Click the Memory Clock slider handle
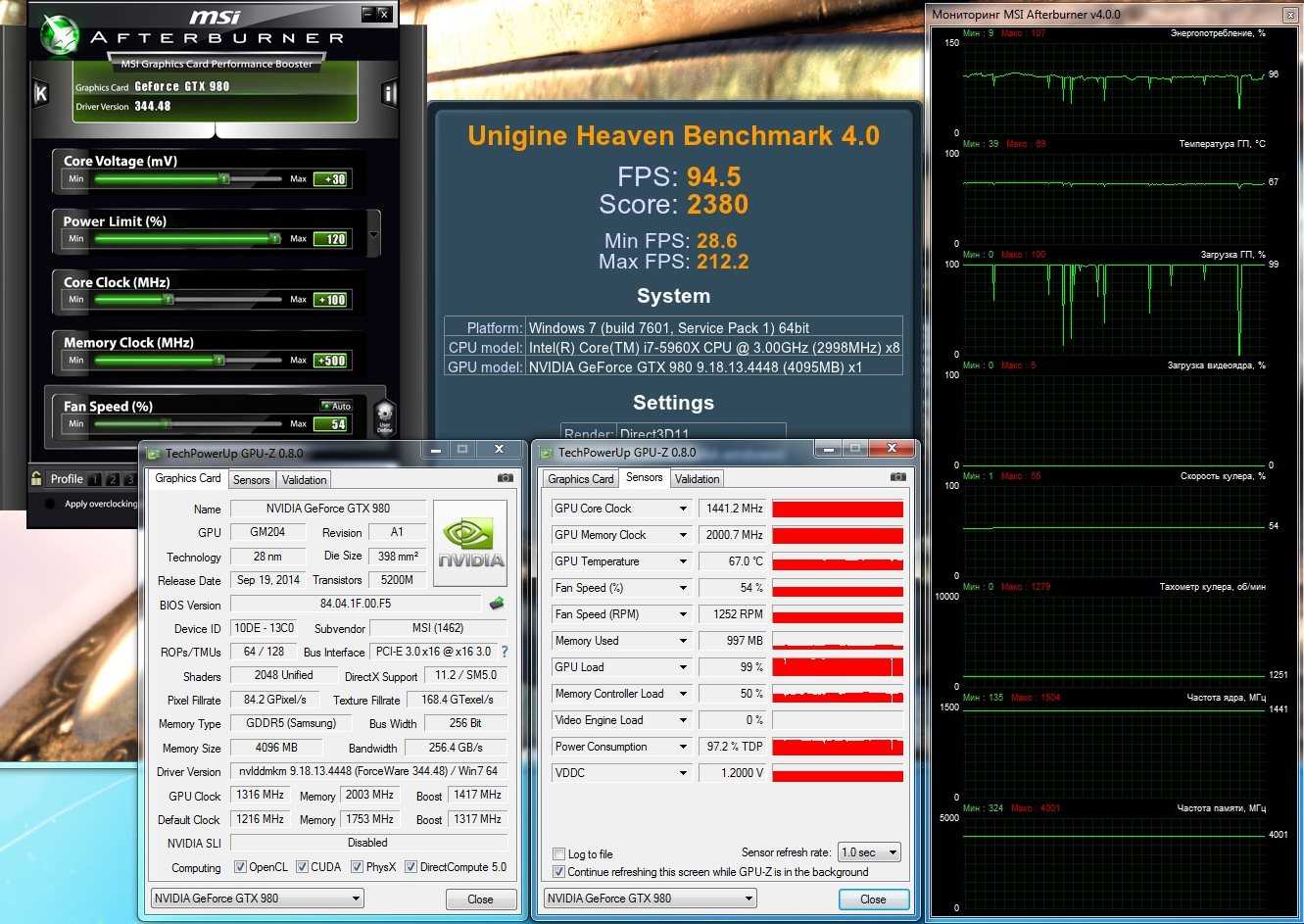Image resolution: width=1304 pixels, height=924 pixels. 218,360
